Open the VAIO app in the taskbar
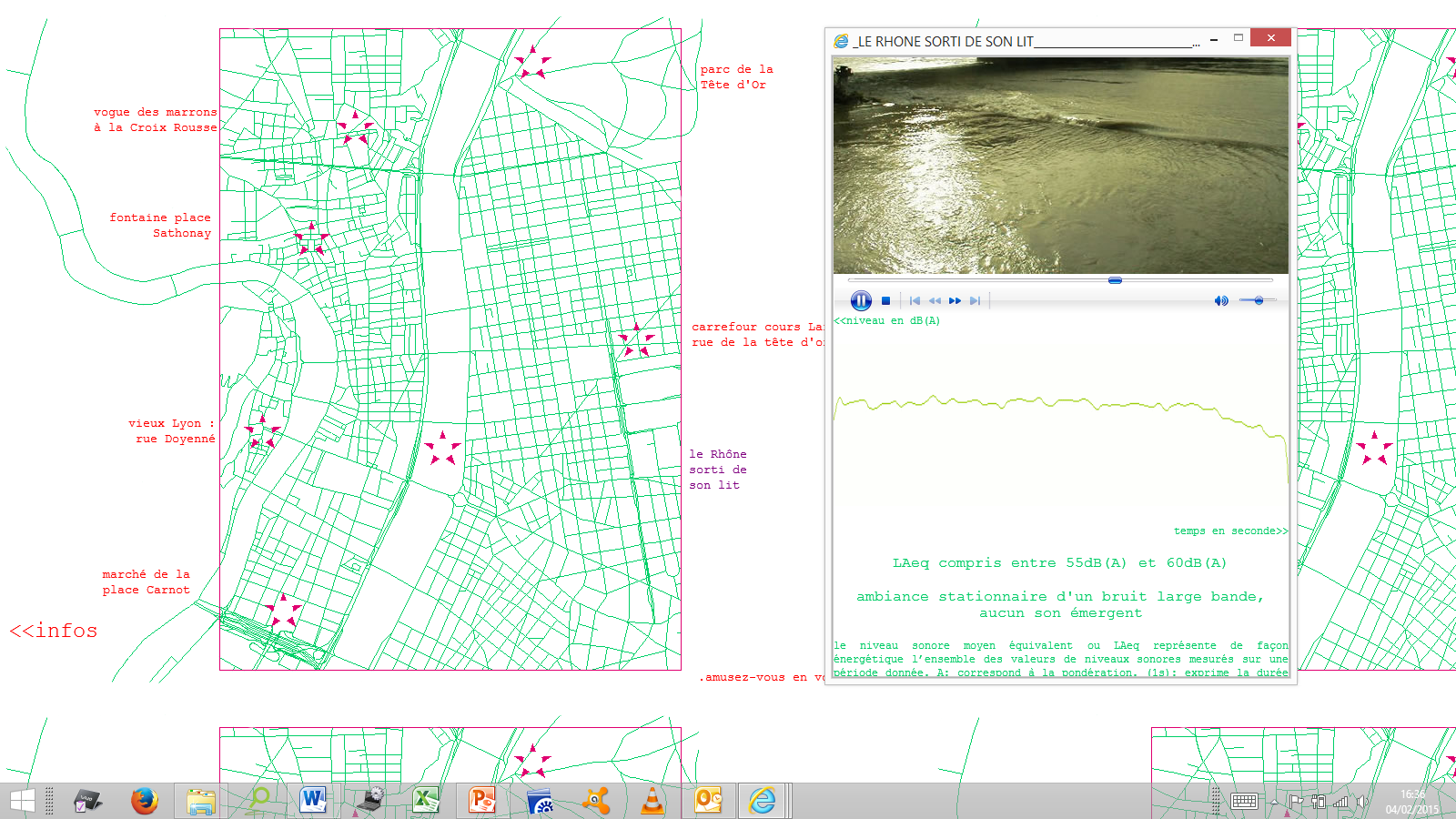This screenshot has width=1456, height=819. coord(88,801)
